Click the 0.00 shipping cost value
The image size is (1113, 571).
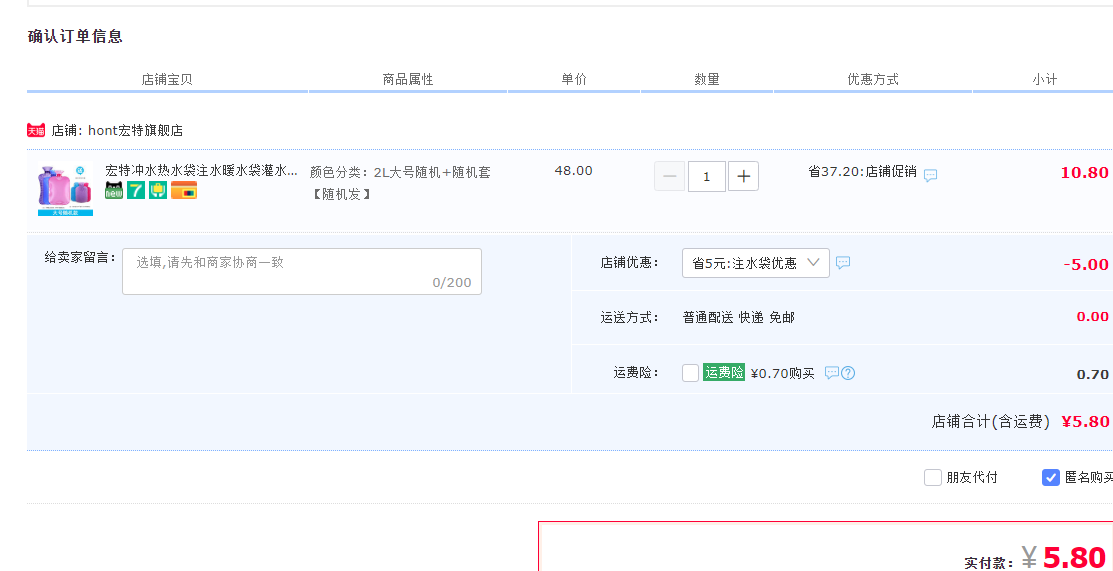[1092, 317]
